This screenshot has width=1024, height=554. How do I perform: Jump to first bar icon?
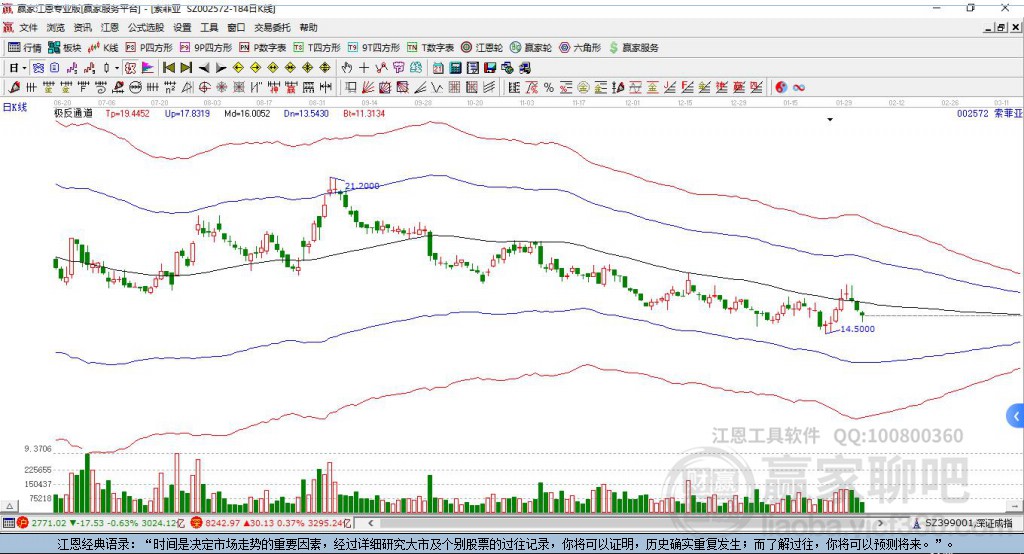point(168,68)
